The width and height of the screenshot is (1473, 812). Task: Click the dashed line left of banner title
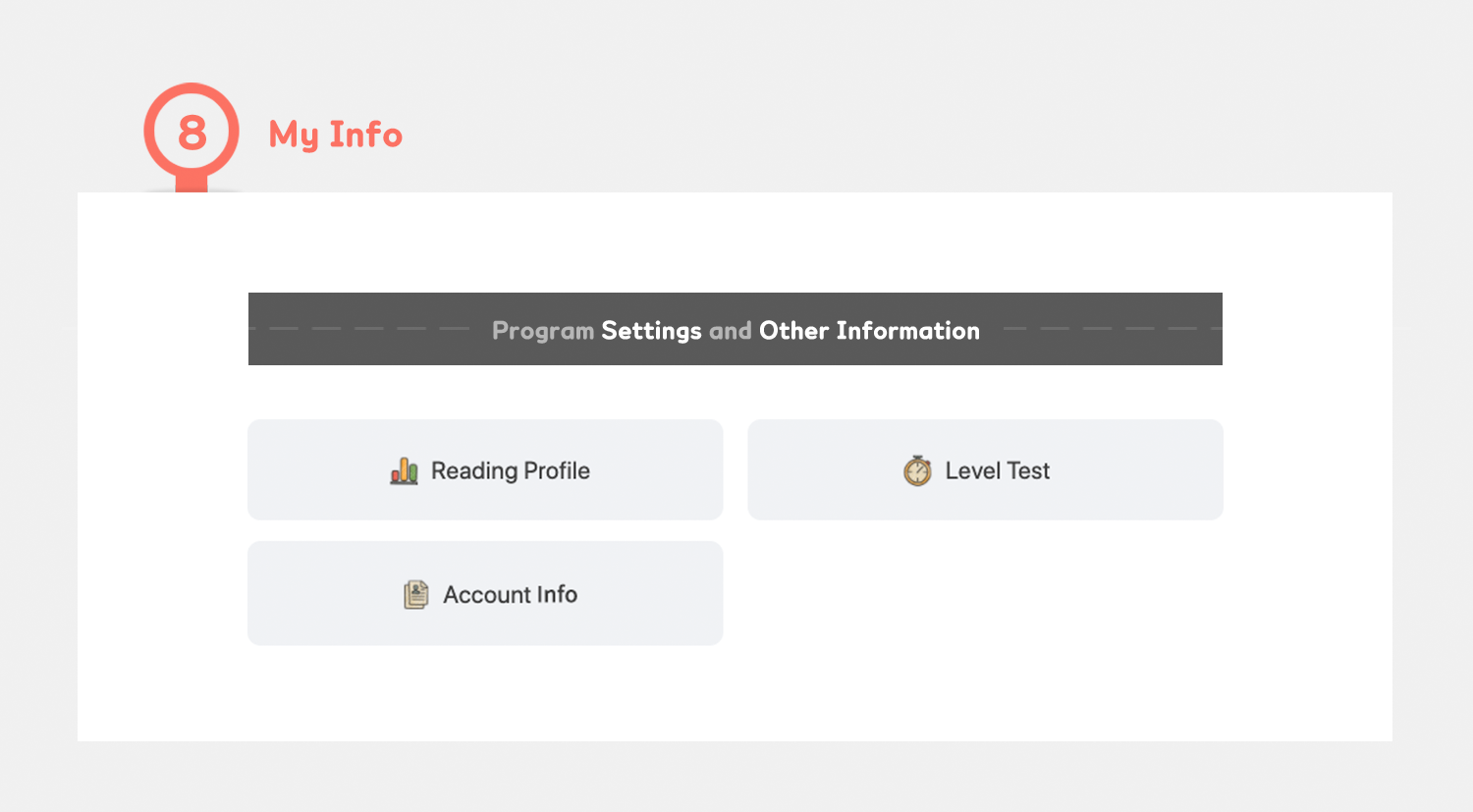(368, 329)
